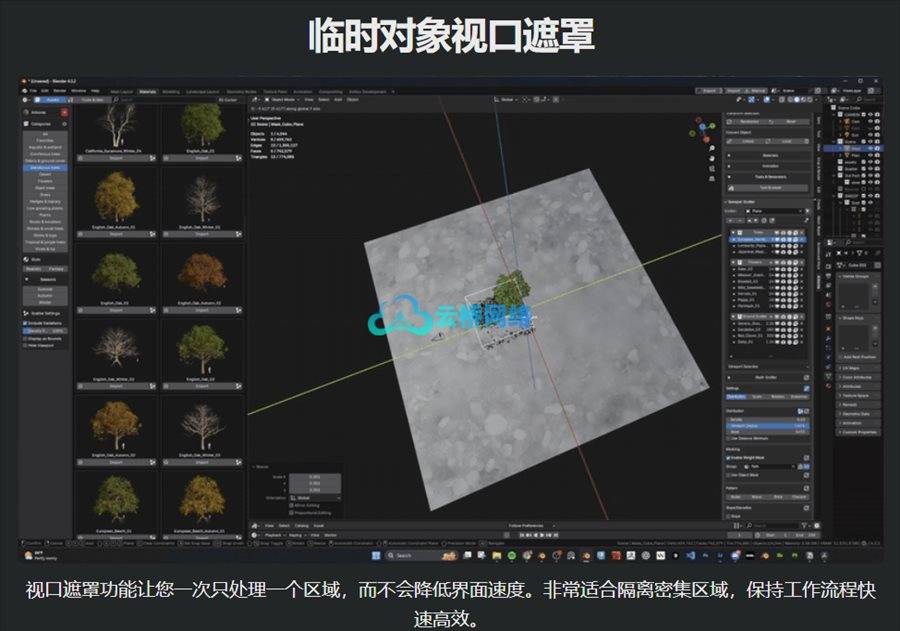Viewport: 900px width, 631px height.
Task: Click the Windows Start icon on taskbar
Action: pyautogui.click(x=377, y=555)
